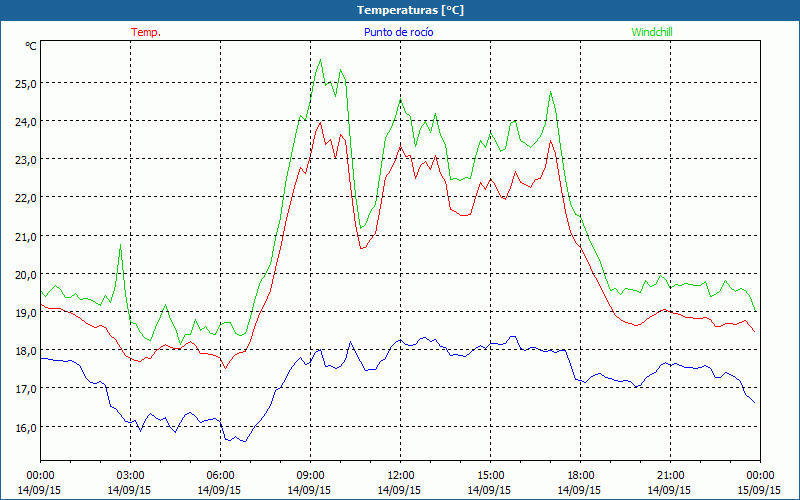Image resolution: width=800 pixels, height=500 pixels.
Task: Click the '18:00' time axis label
Action: 581,476
